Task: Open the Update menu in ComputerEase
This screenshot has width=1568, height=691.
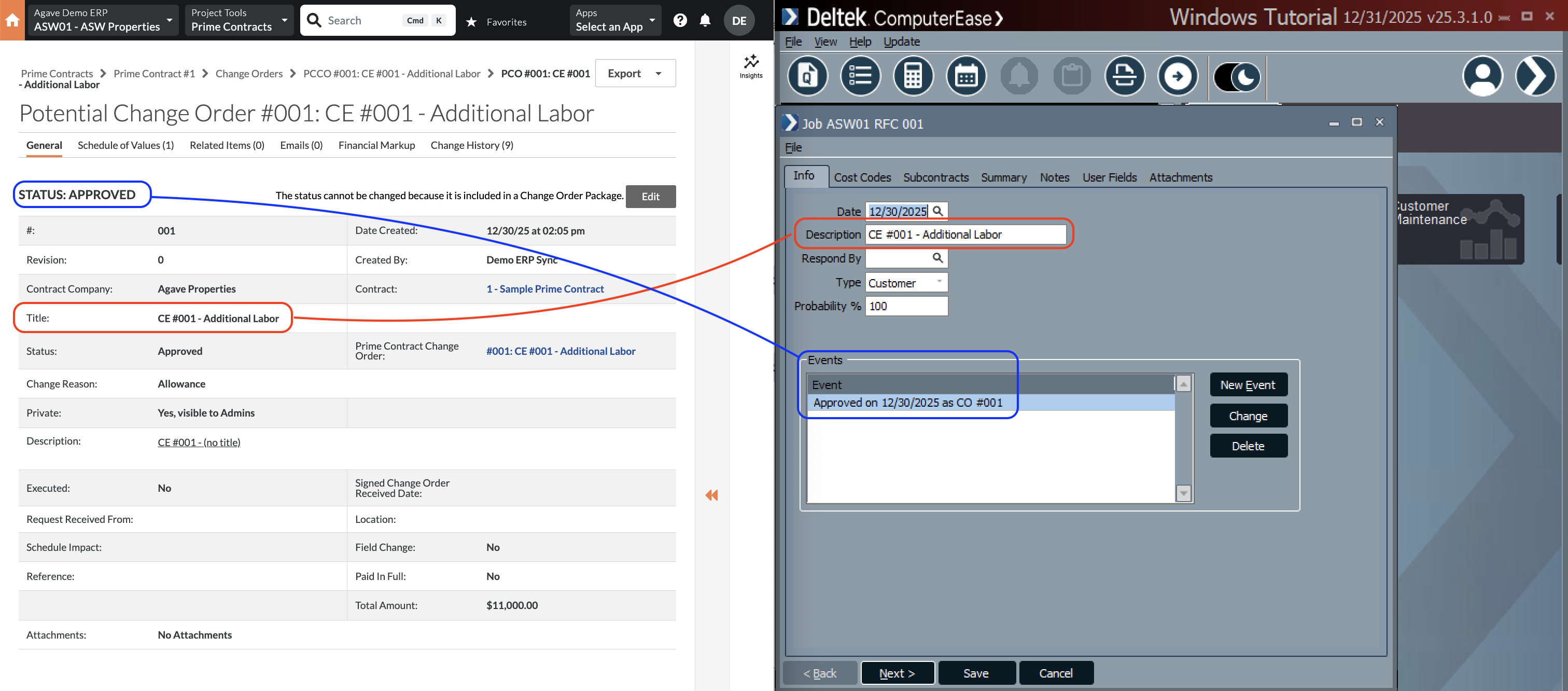Action: point(901,42)
